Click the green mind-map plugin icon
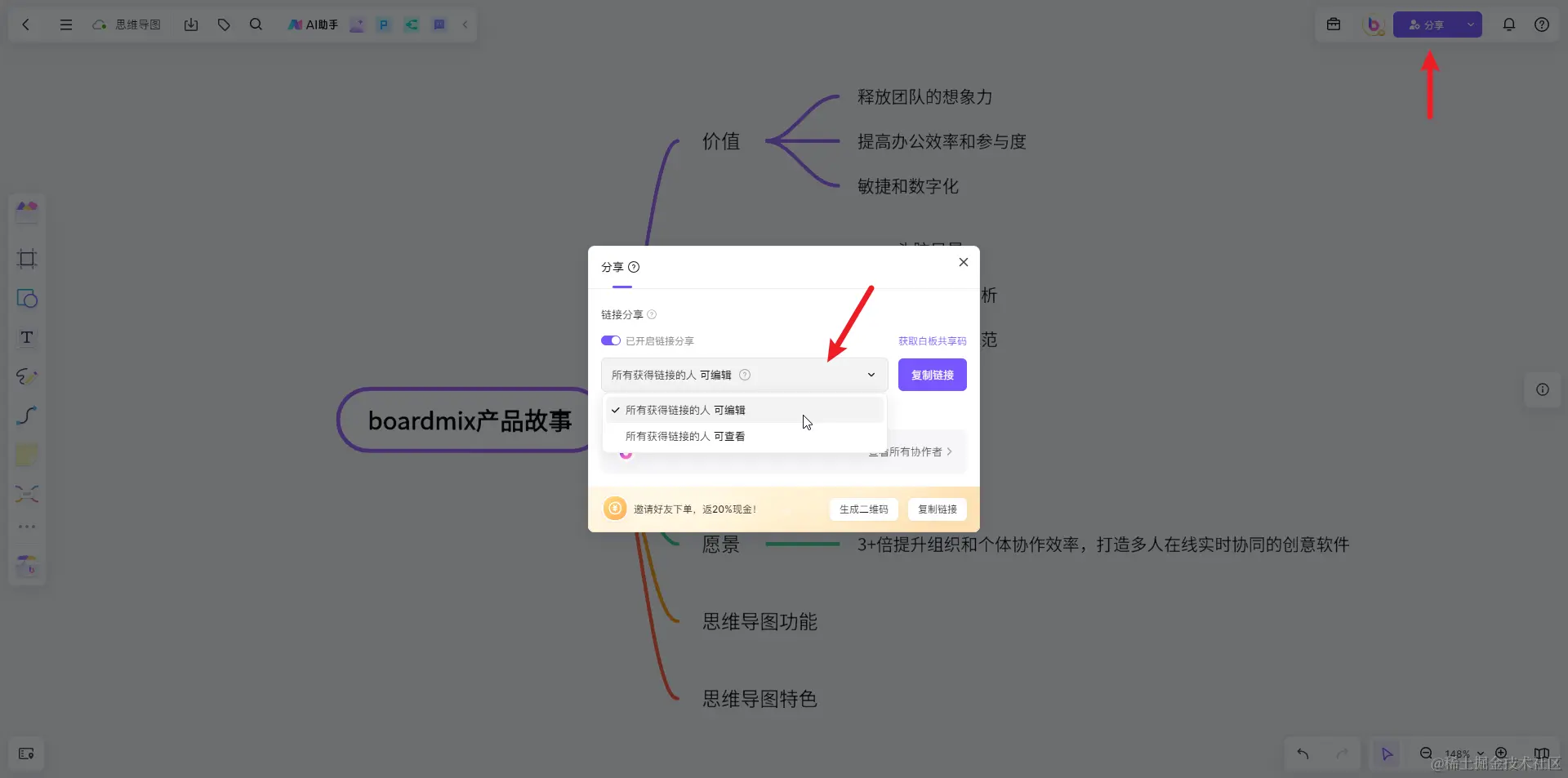Screen dimensions: 1568x778 411,24
